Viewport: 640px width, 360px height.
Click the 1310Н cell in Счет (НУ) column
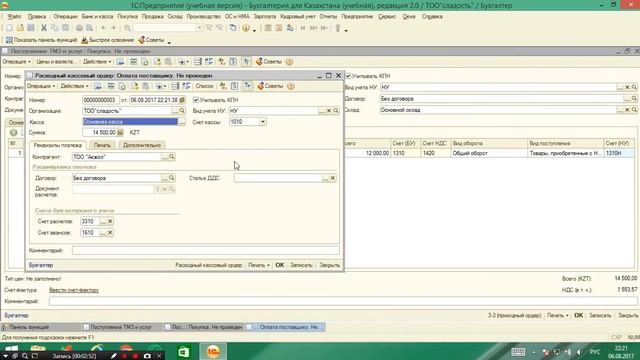point(619,153)
